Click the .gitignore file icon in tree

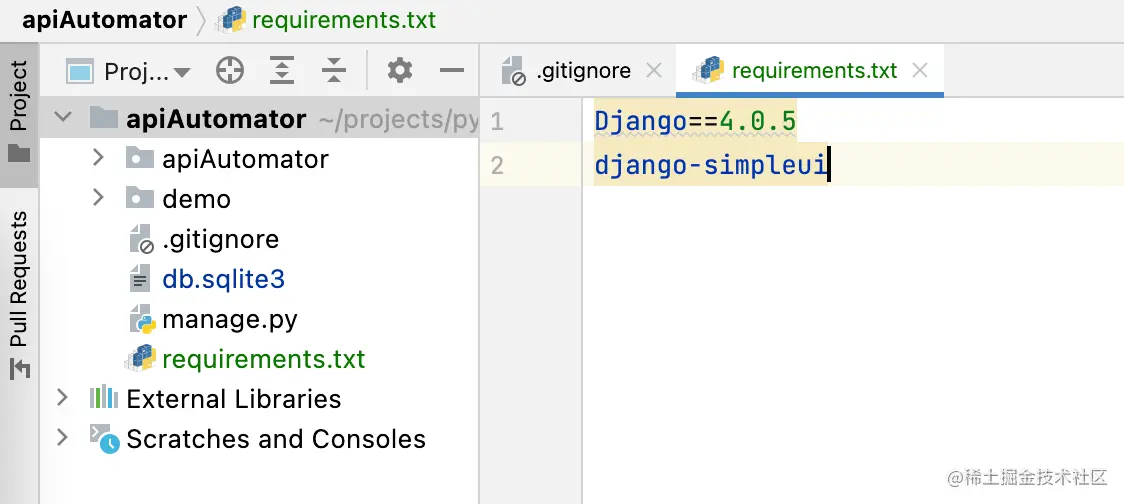point(142,239)
